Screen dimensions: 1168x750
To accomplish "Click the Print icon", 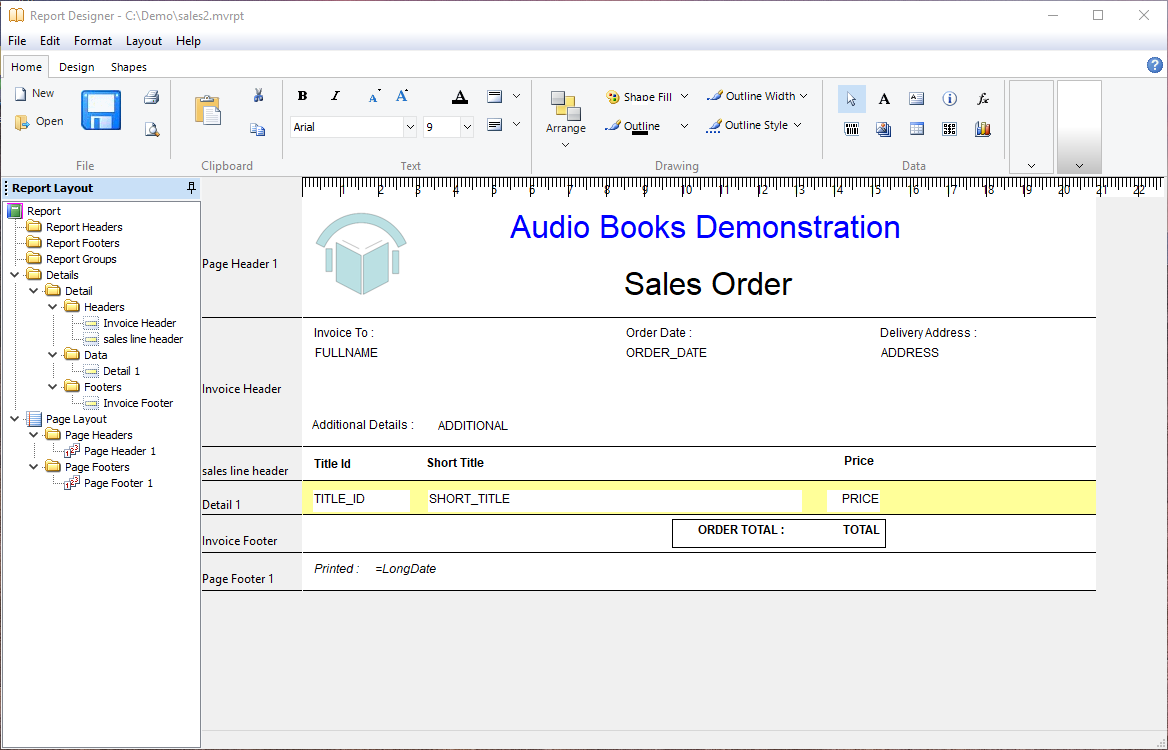I will coord(151,97).
